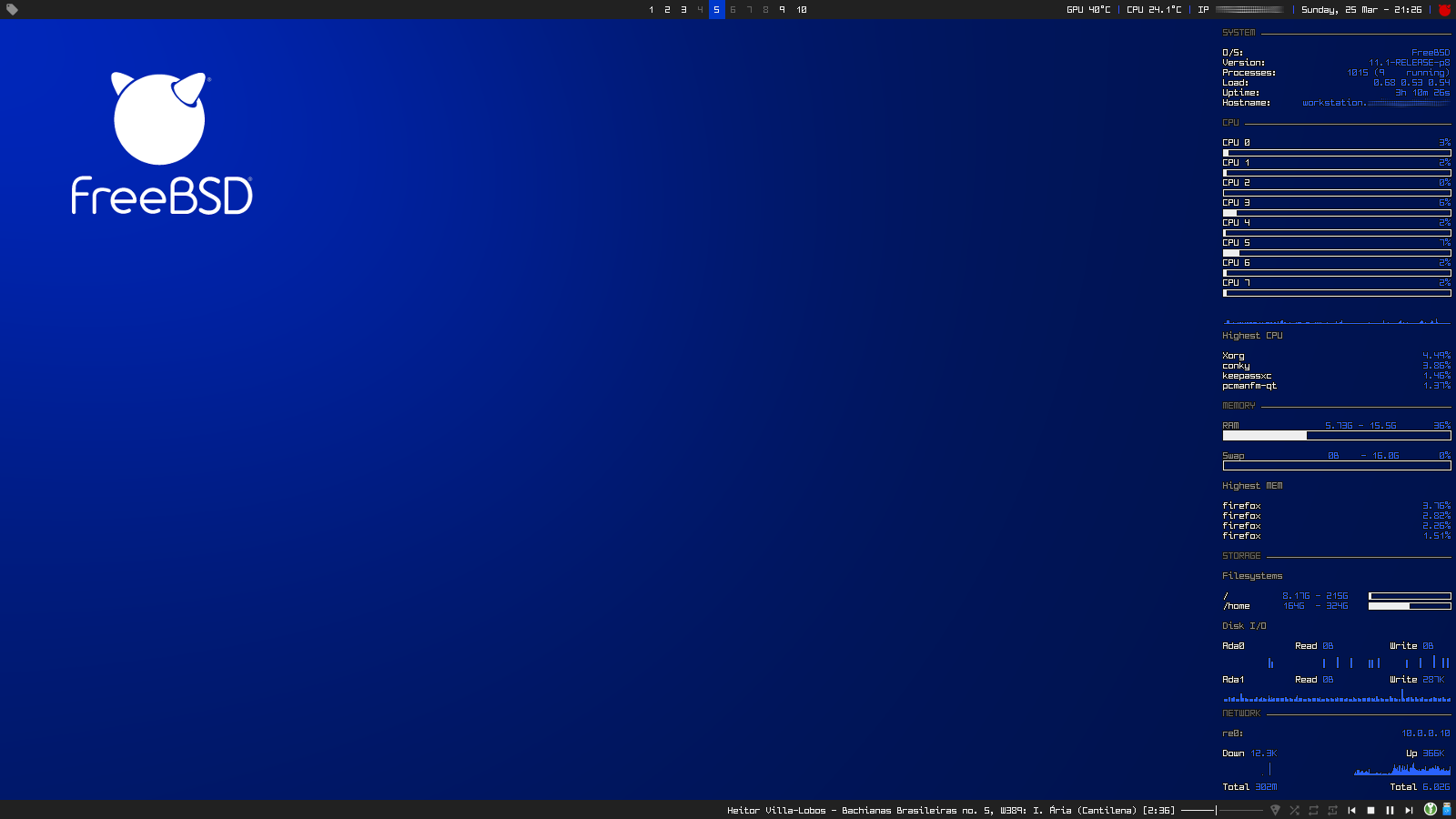This screenshot has width=1456, height=819.
Task: Click the 'Filesystems' heading
Action: (1252, 576)
